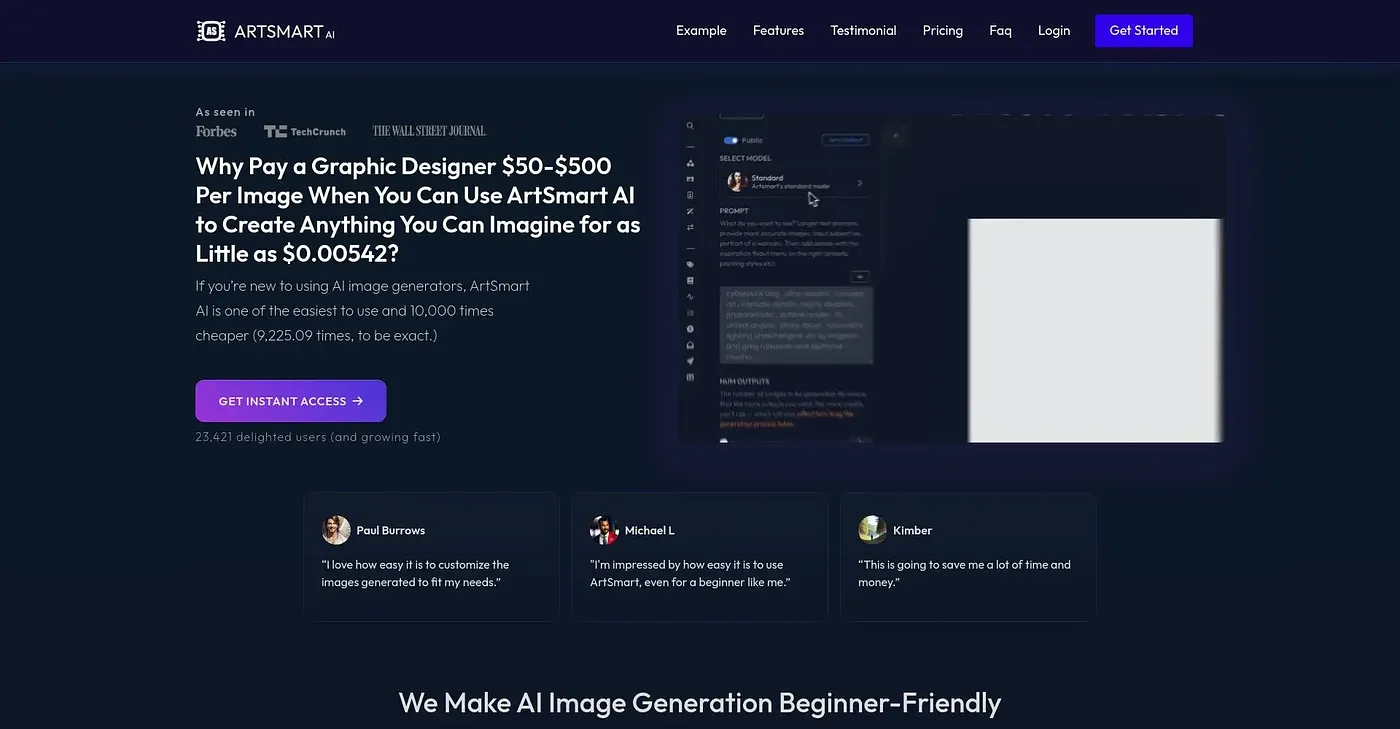Click the Login link

[x=1054, y=31]
